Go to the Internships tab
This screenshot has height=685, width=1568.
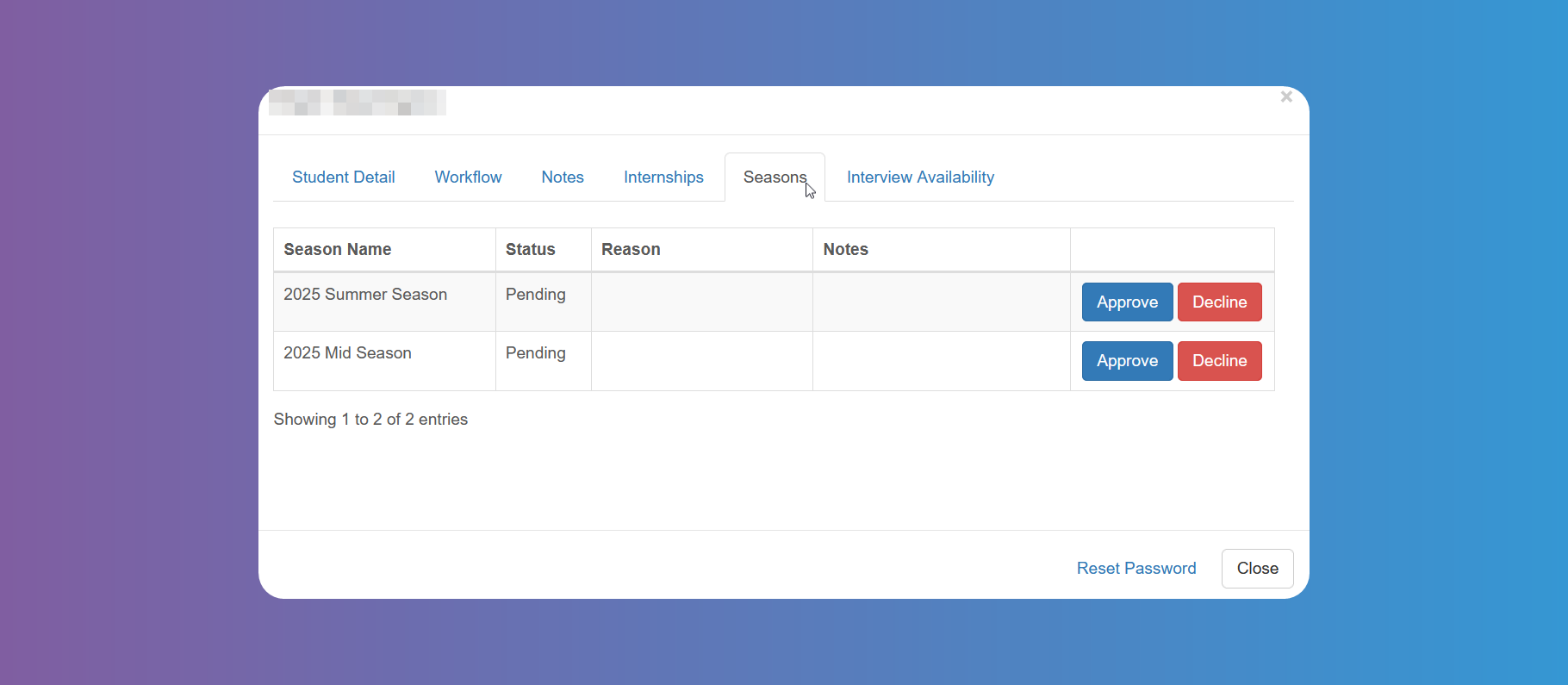tap(663, 177)
